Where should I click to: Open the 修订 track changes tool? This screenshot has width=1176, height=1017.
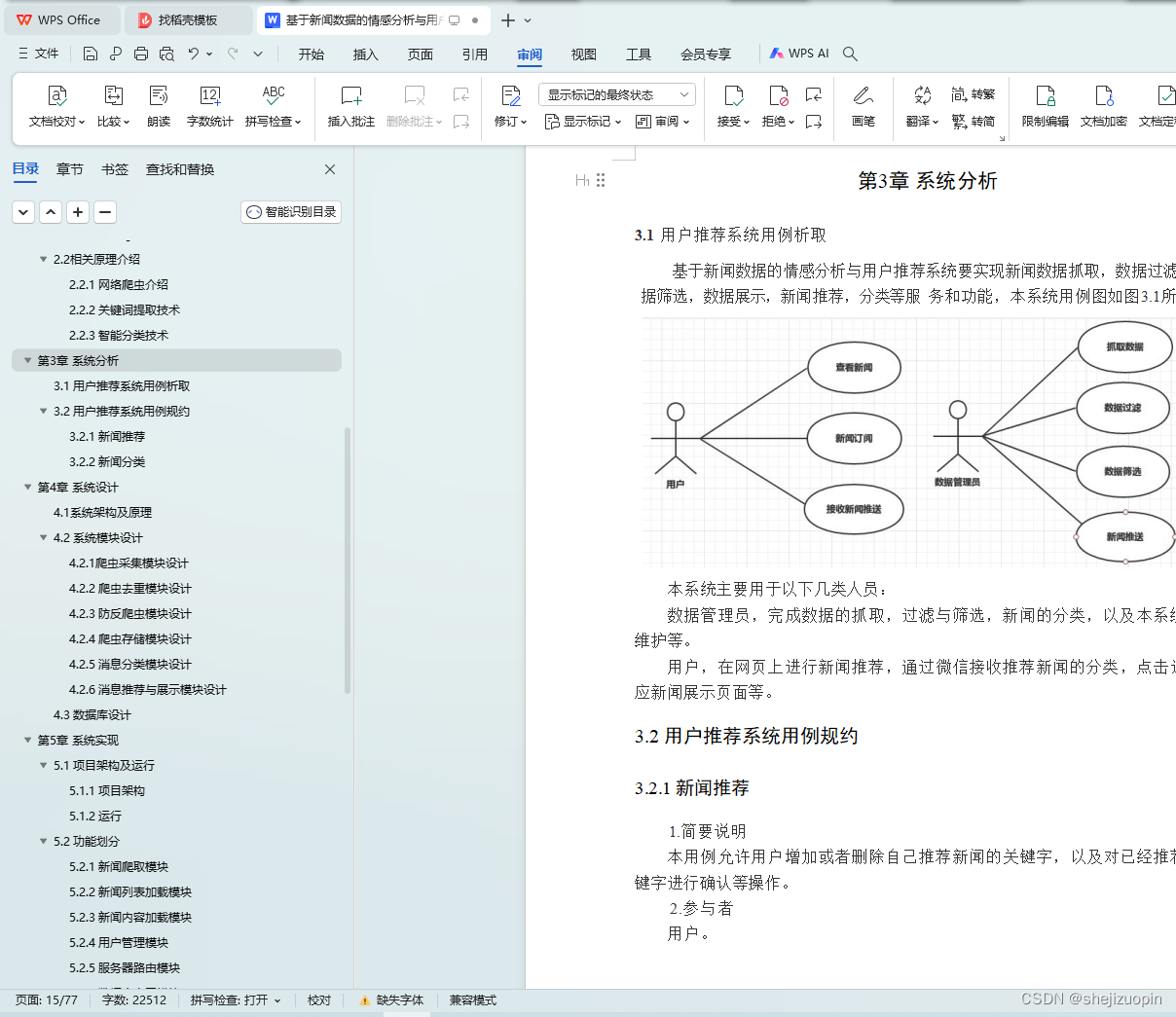pos(510,107)
